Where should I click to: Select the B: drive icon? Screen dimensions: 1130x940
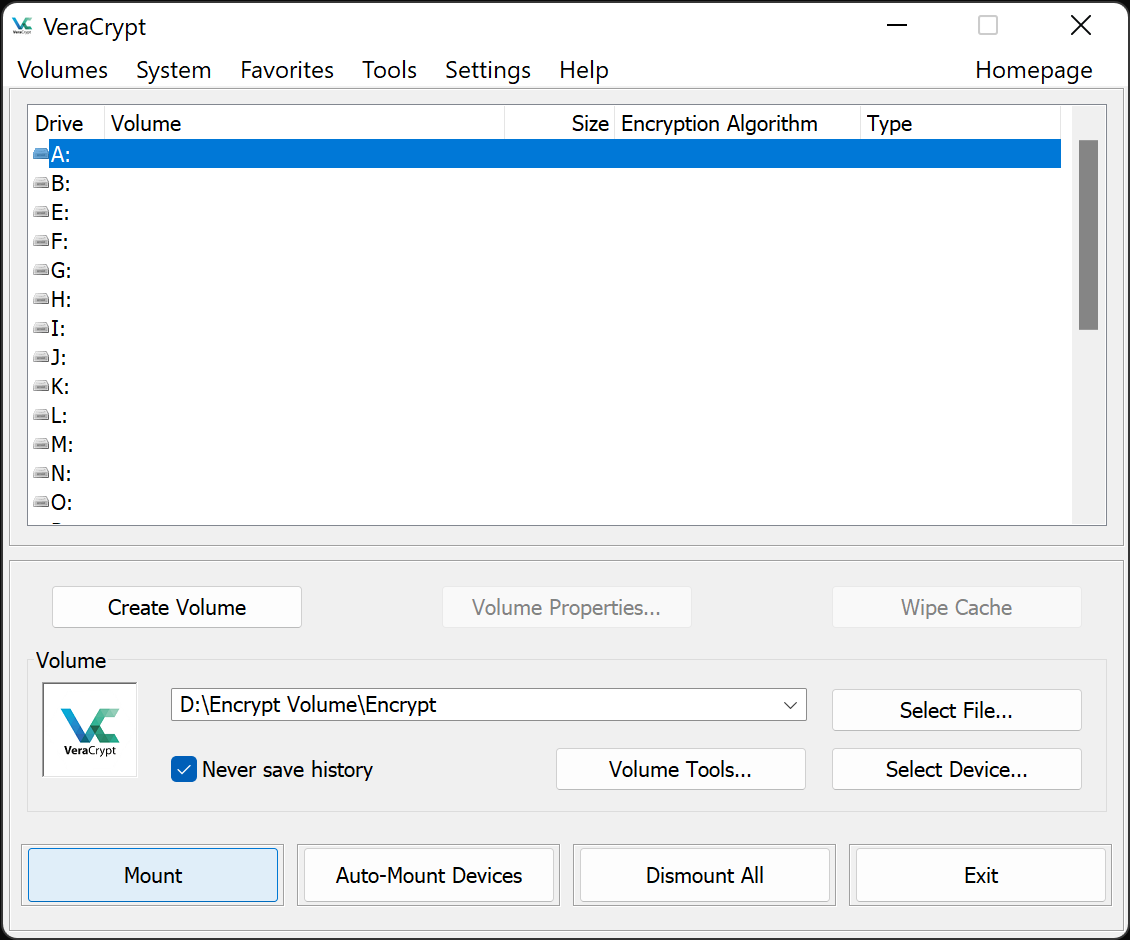(x=41, y=183)
